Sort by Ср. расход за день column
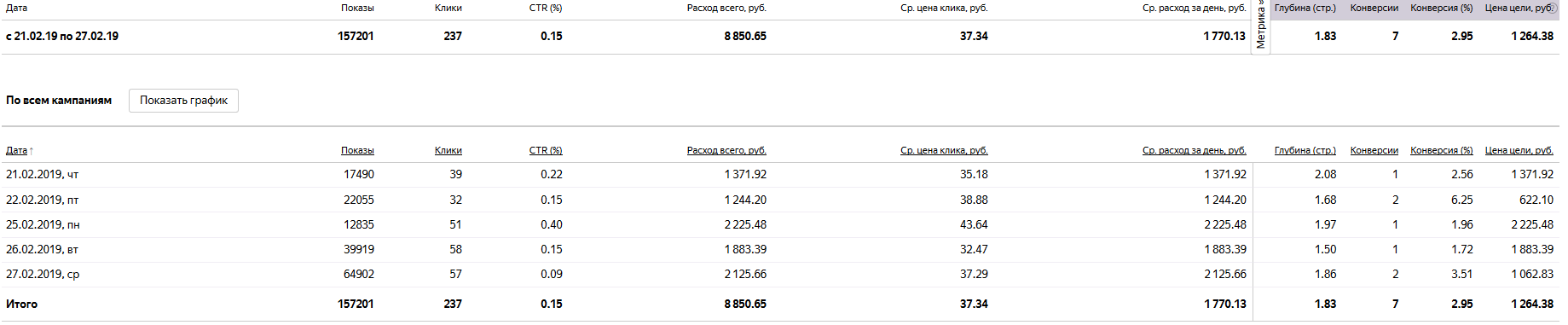This screenshot has width=1568, height=325. pyautogui.click(x=1195, y=150)
